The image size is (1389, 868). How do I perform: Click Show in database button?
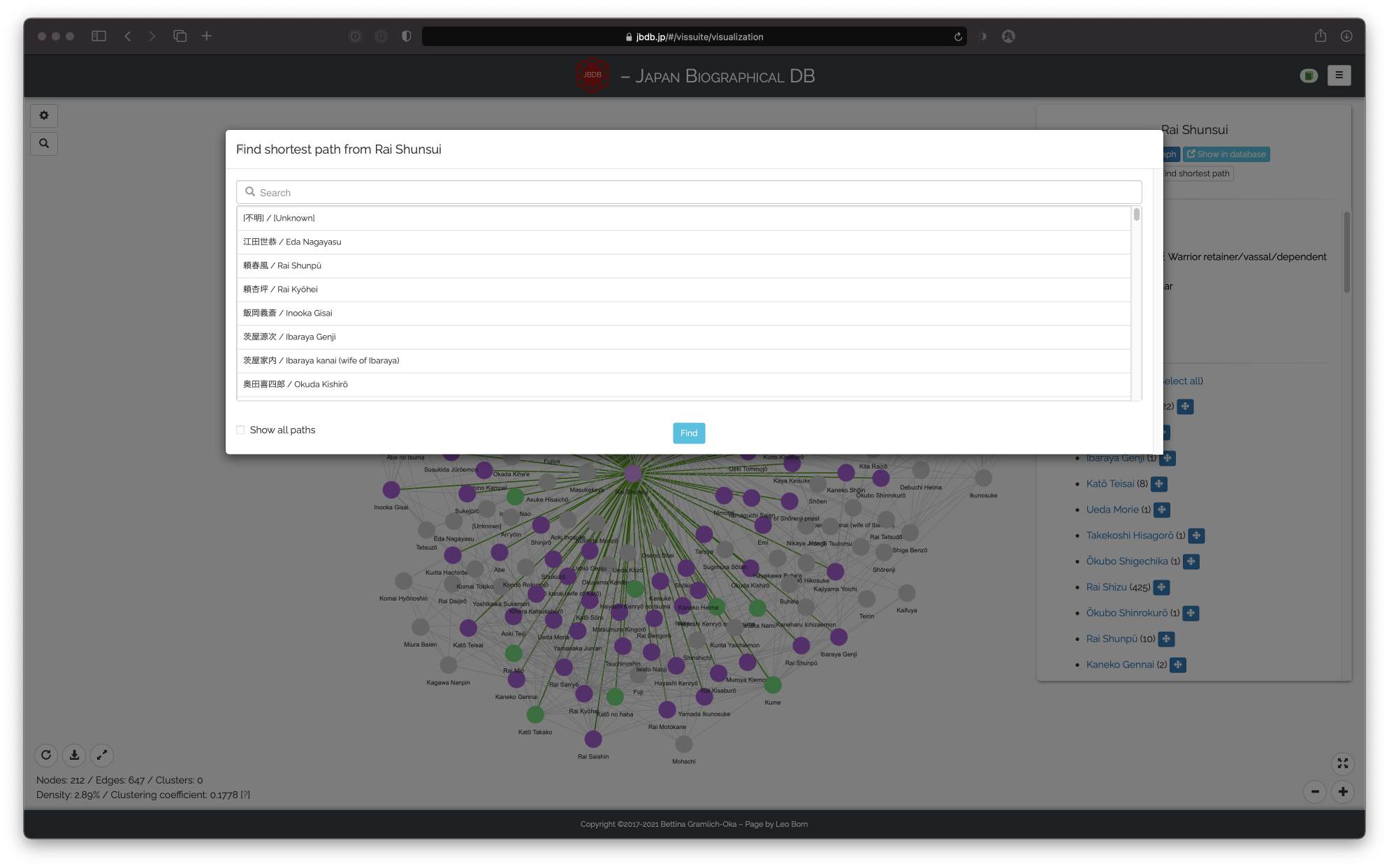point(1226,154)
